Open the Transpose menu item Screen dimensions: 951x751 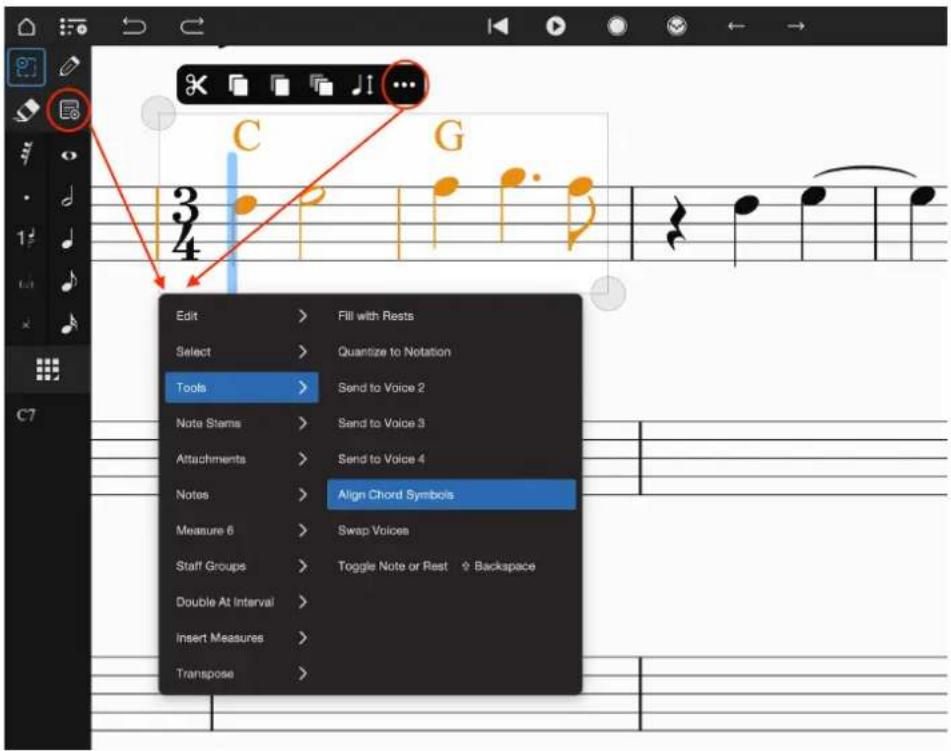click(x=241, y=674)
